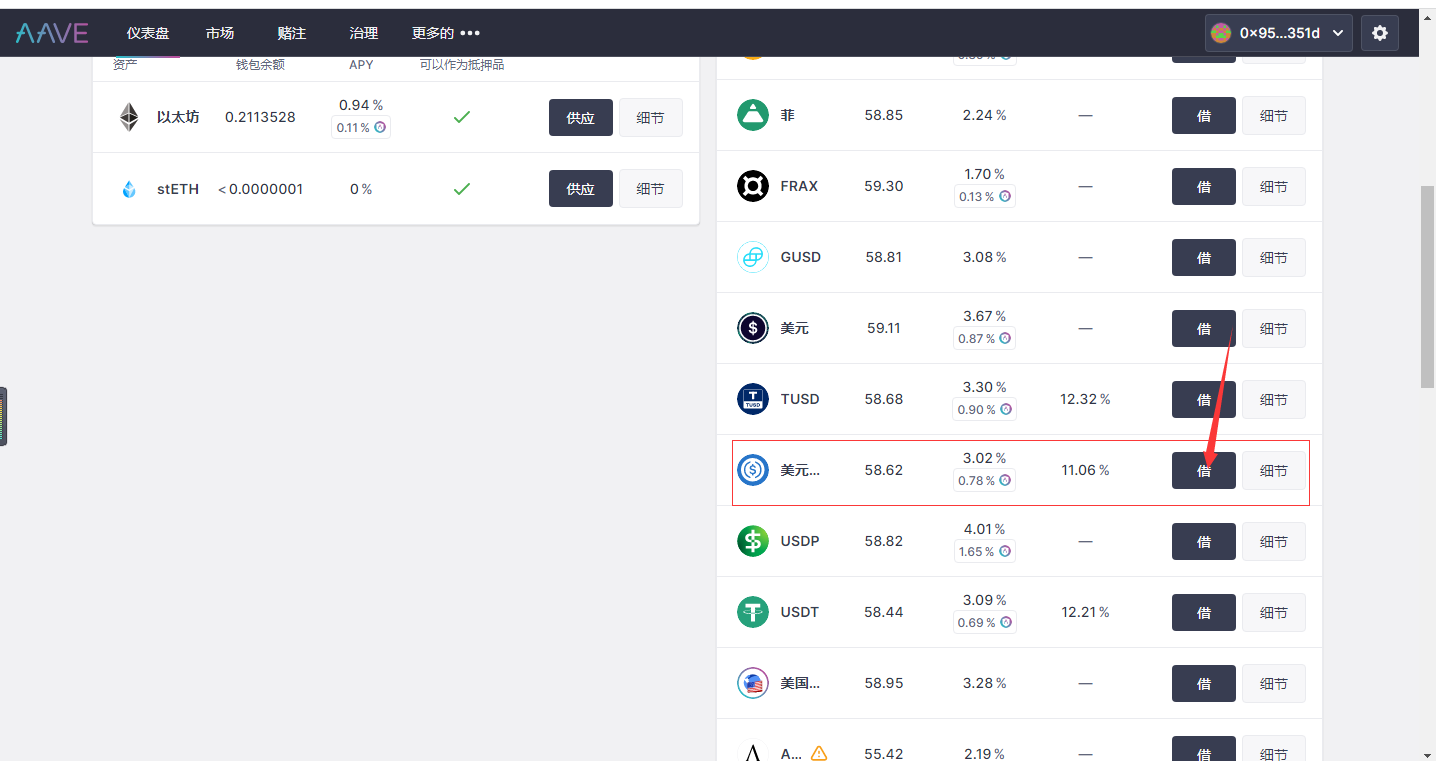1436x761 pixels.
Task: Click 借 in the USDT row
Action: (x=1204, y=612)
